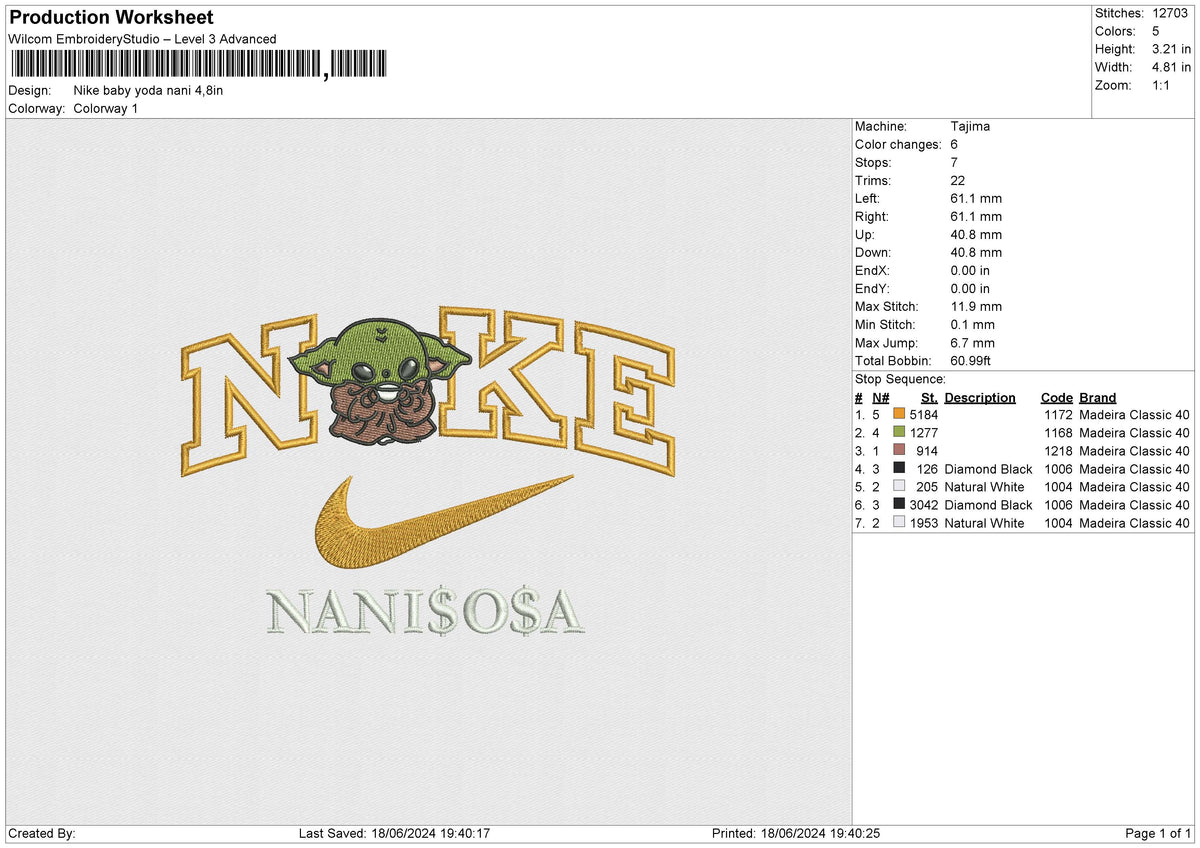The width and height of the screenshot is (1200, 848).
Task: Select the white swatch beside stitch count 1953
Action: click(898, 522)
